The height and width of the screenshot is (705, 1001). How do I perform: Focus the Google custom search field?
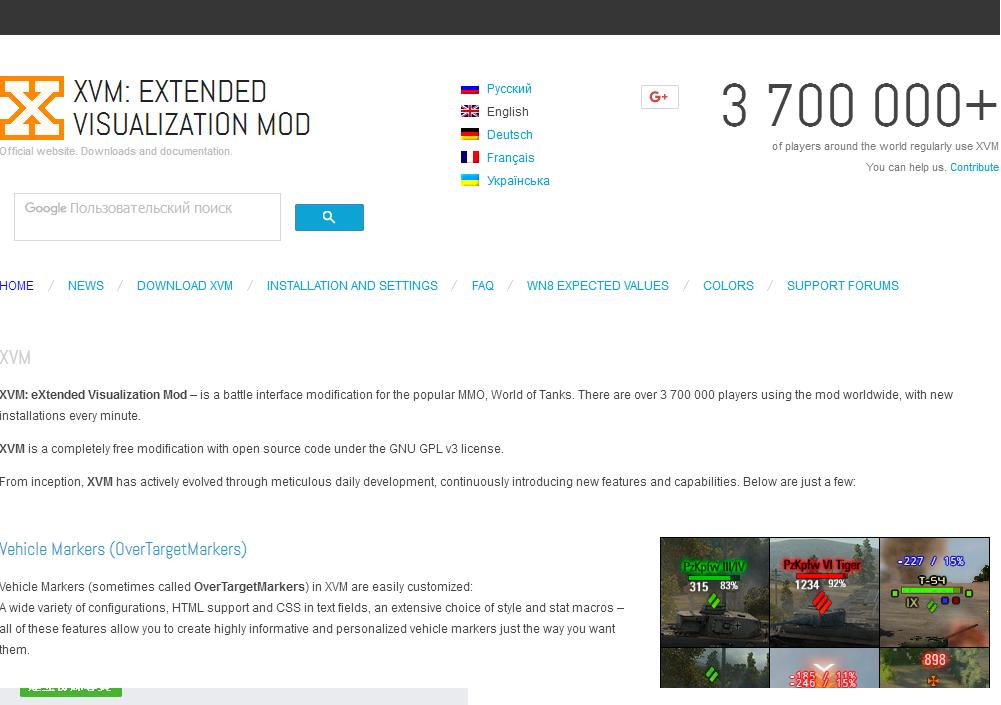(147, 217)
